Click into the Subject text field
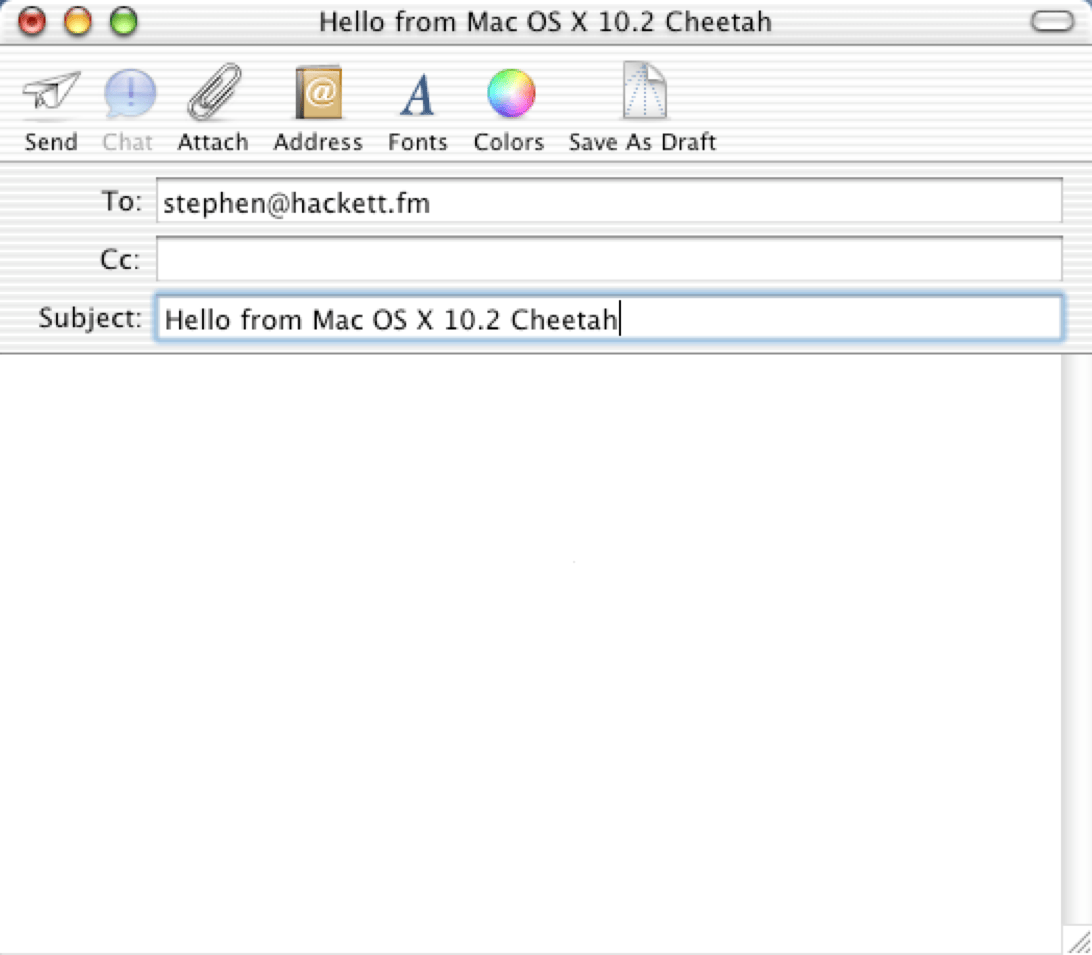This screenshot has width=1092, height=955. (x=609, y=318)
